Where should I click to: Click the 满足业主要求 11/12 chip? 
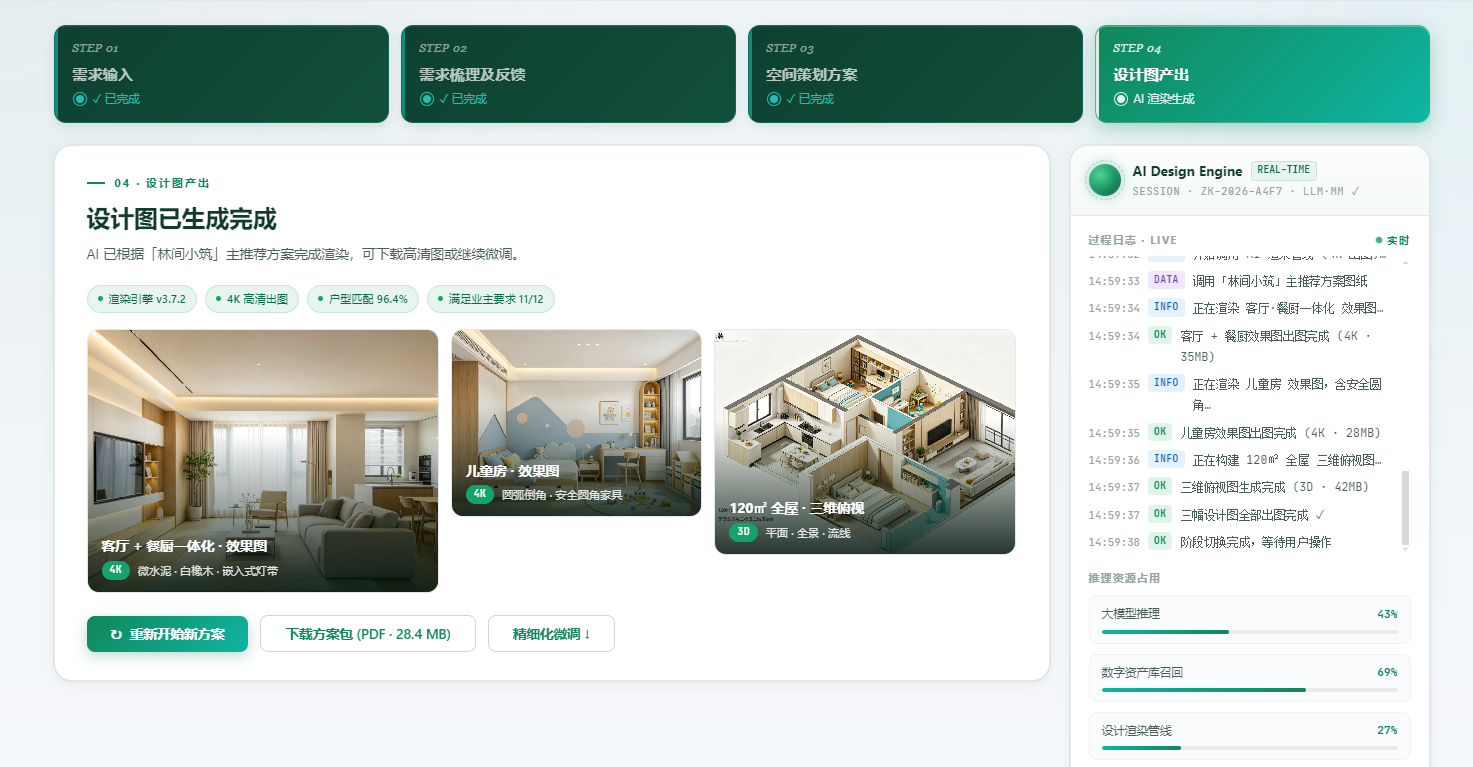click(x=490, y=299)
